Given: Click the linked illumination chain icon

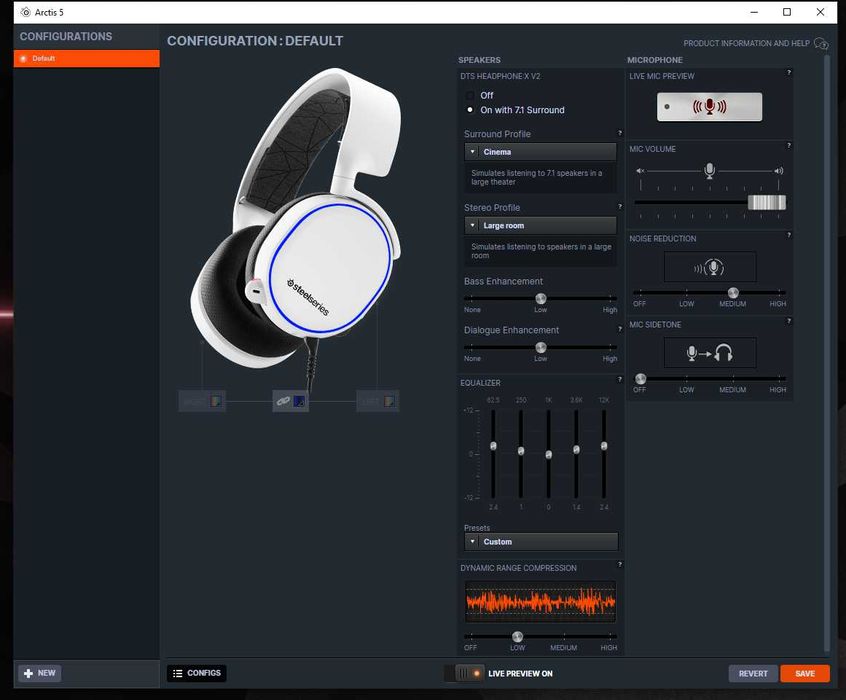Looking at the screenshot, I should coord(283,401).
